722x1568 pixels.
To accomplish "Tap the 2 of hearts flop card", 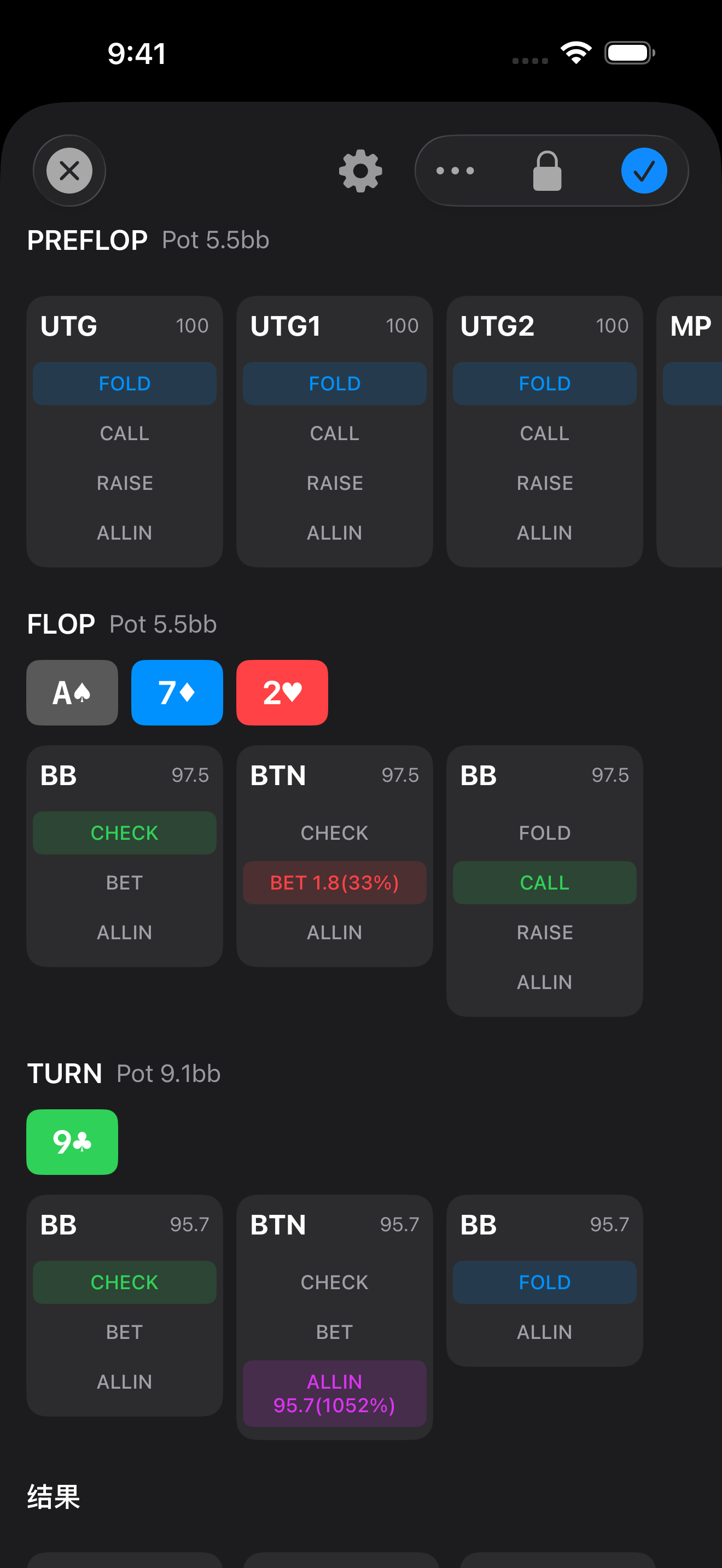I will (282, 693).
